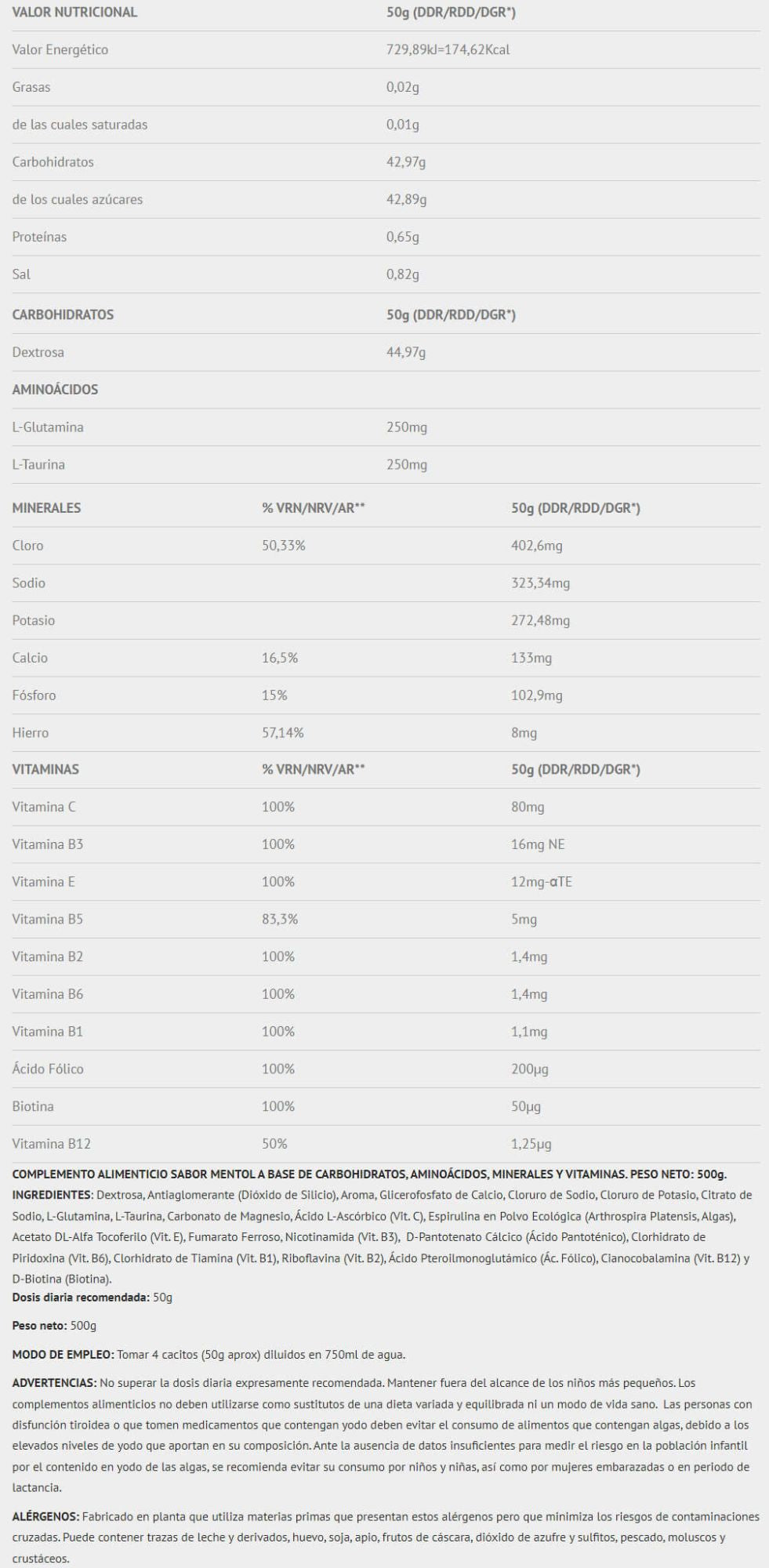
Task: Click the VALOR NUTRICIONAL table header
Action: tap(74, 13)
